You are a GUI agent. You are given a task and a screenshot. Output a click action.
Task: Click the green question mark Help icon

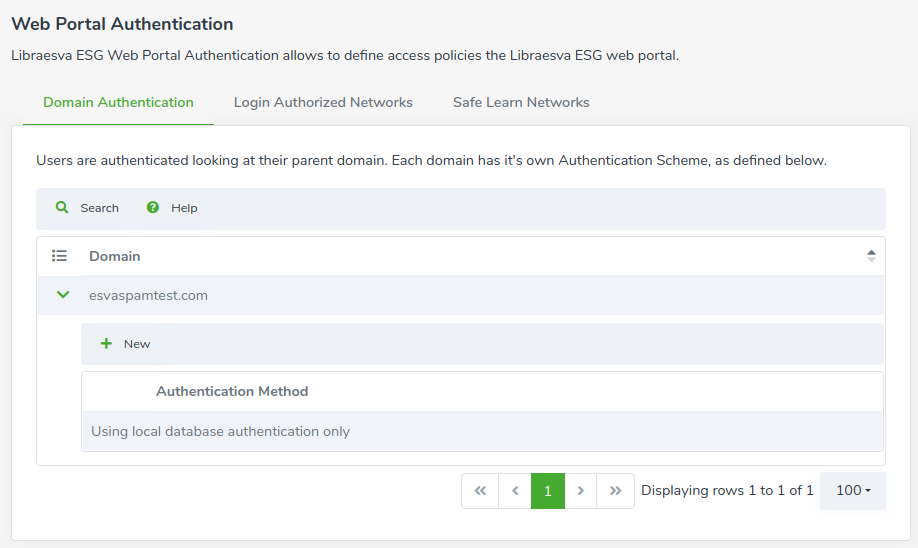coord(153,207)
